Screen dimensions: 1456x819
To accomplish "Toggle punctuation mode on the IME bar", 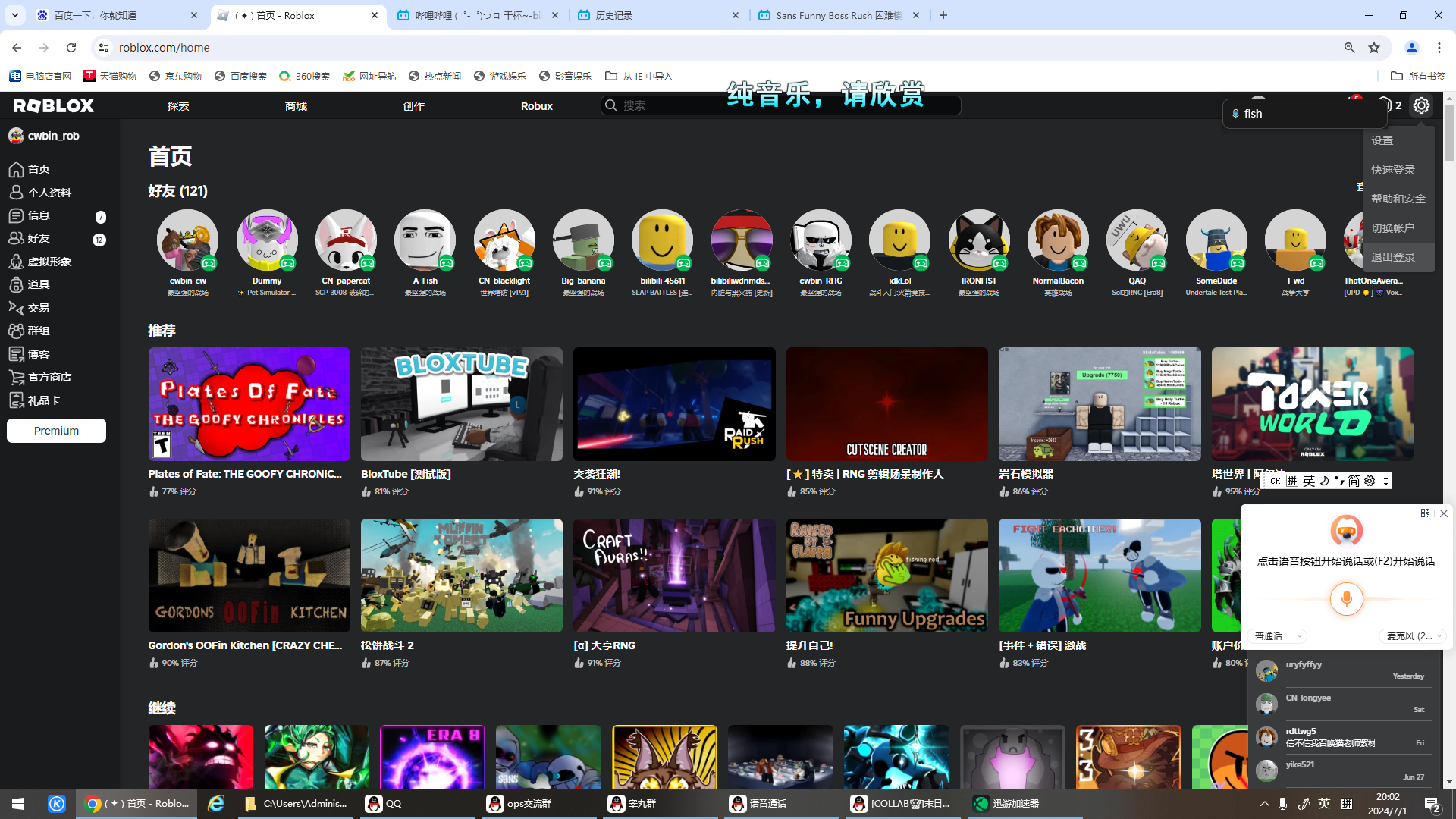I will click(1339, 481).
